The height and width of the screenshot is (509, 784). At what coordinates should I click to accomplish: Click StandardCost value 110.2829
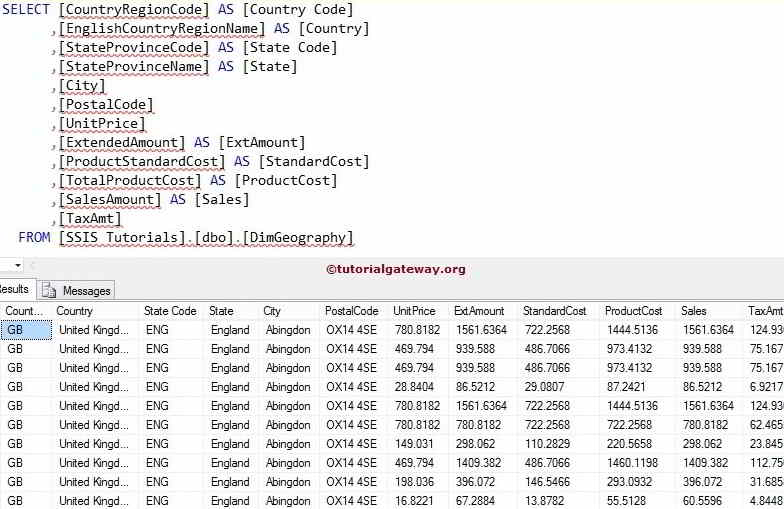click(547, 444)
